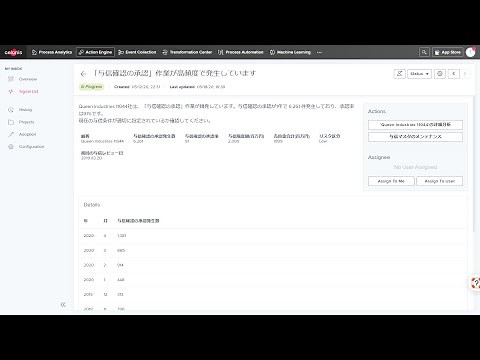
Task: Go to the next signal with right chevron
Action: click(465, 74)
